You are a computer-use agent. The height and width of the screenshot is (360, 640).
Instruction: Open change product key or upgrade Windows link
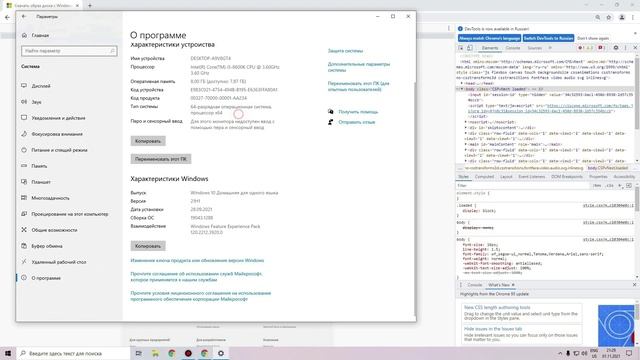point(197,260)
